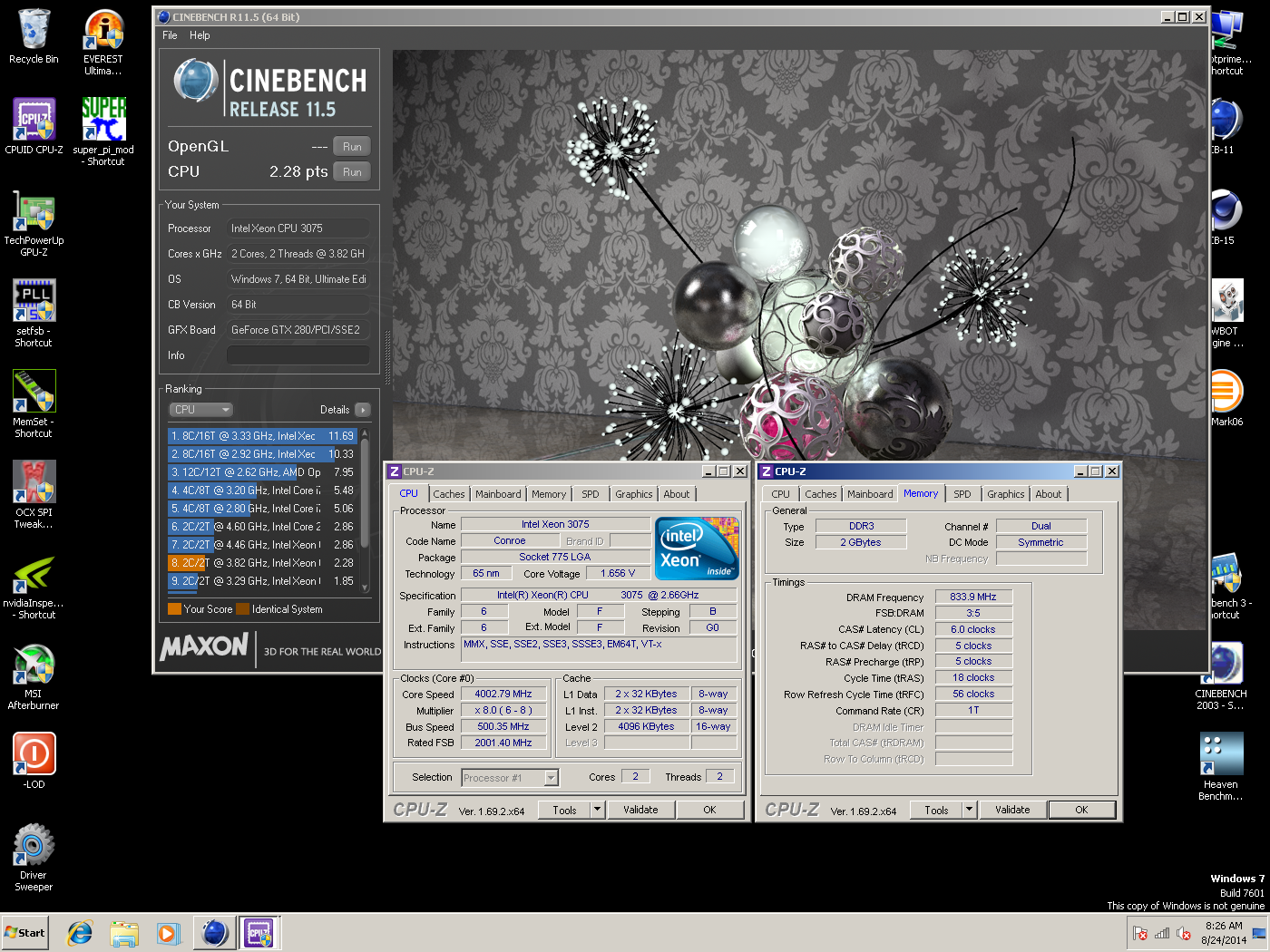Screen dimensions: 1270x952
Task: Launch Driver Sweeper desktop icon
Action: click(x=34, y=857)
